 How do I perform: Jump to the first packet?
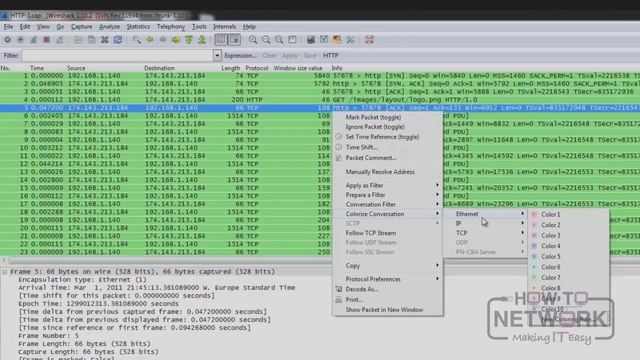coord(189,40)
